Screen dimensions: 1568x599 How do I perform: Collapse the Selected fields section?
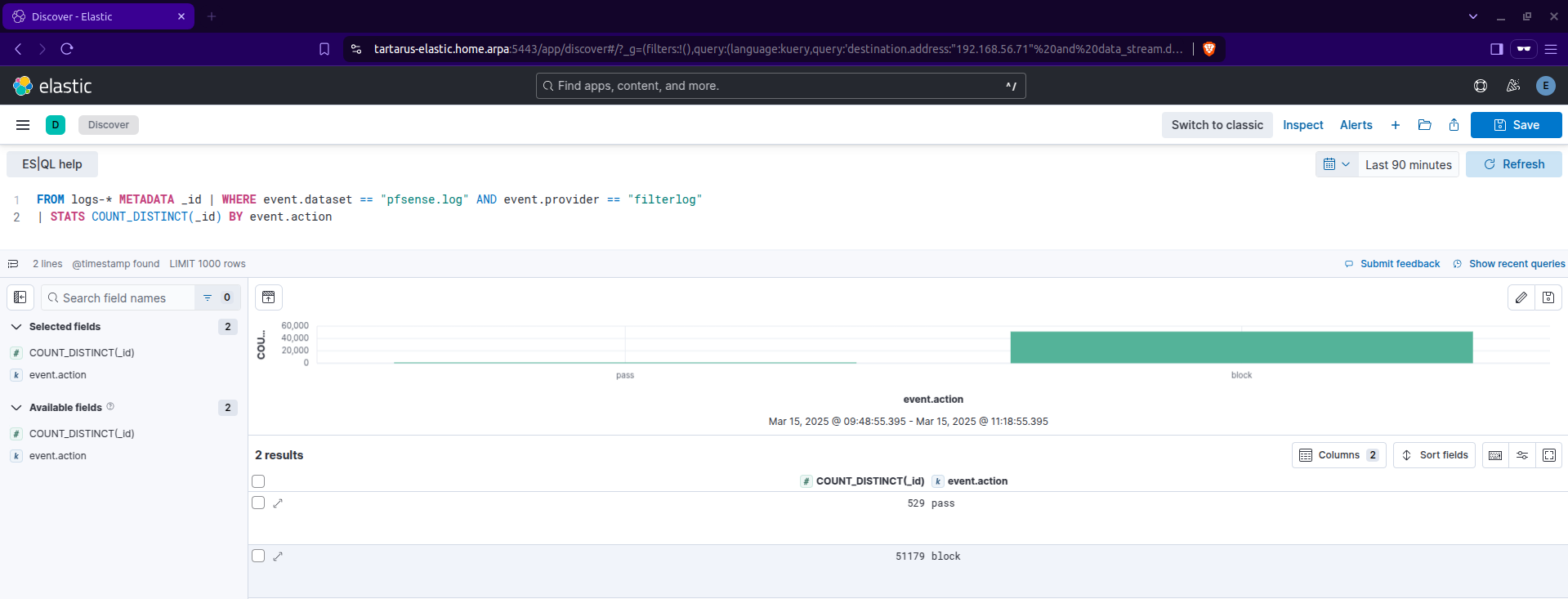tap(16, 327)
